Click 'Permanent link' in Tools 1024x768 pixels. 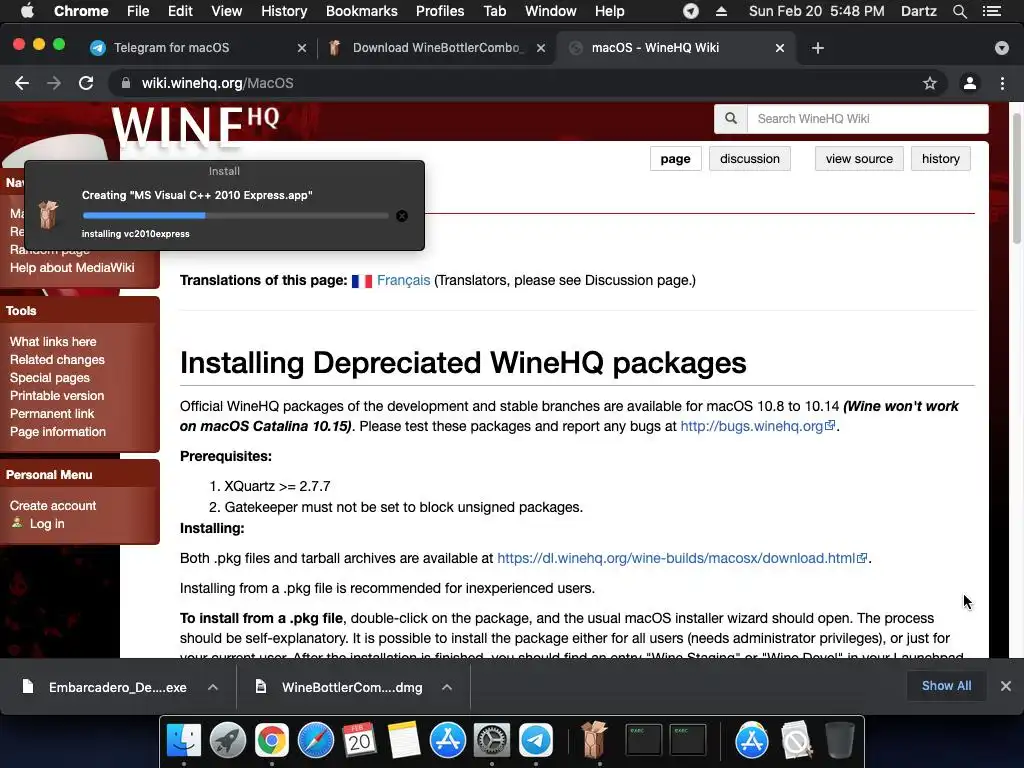tap(52, 414)
